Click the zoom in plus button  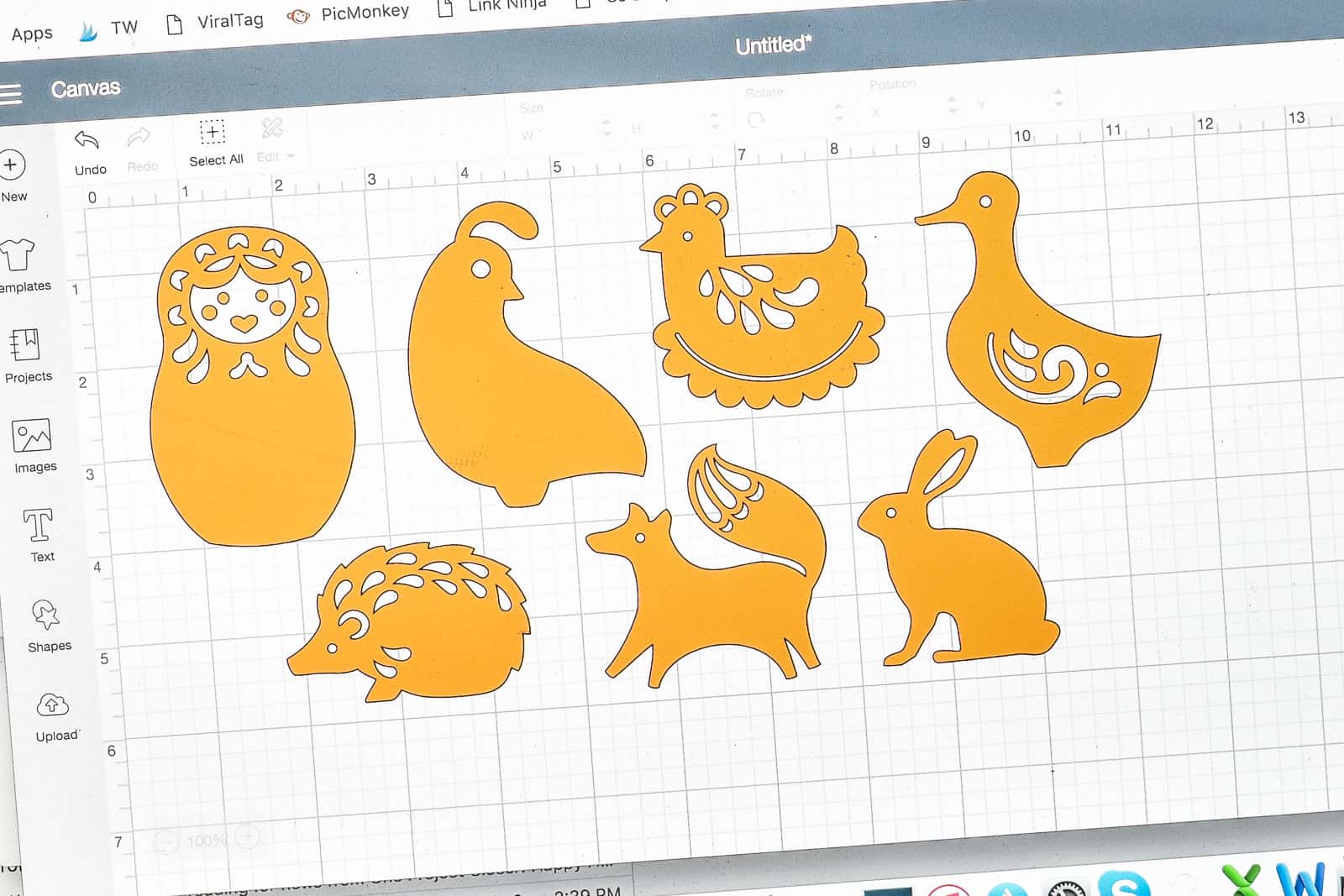(248, 836)
